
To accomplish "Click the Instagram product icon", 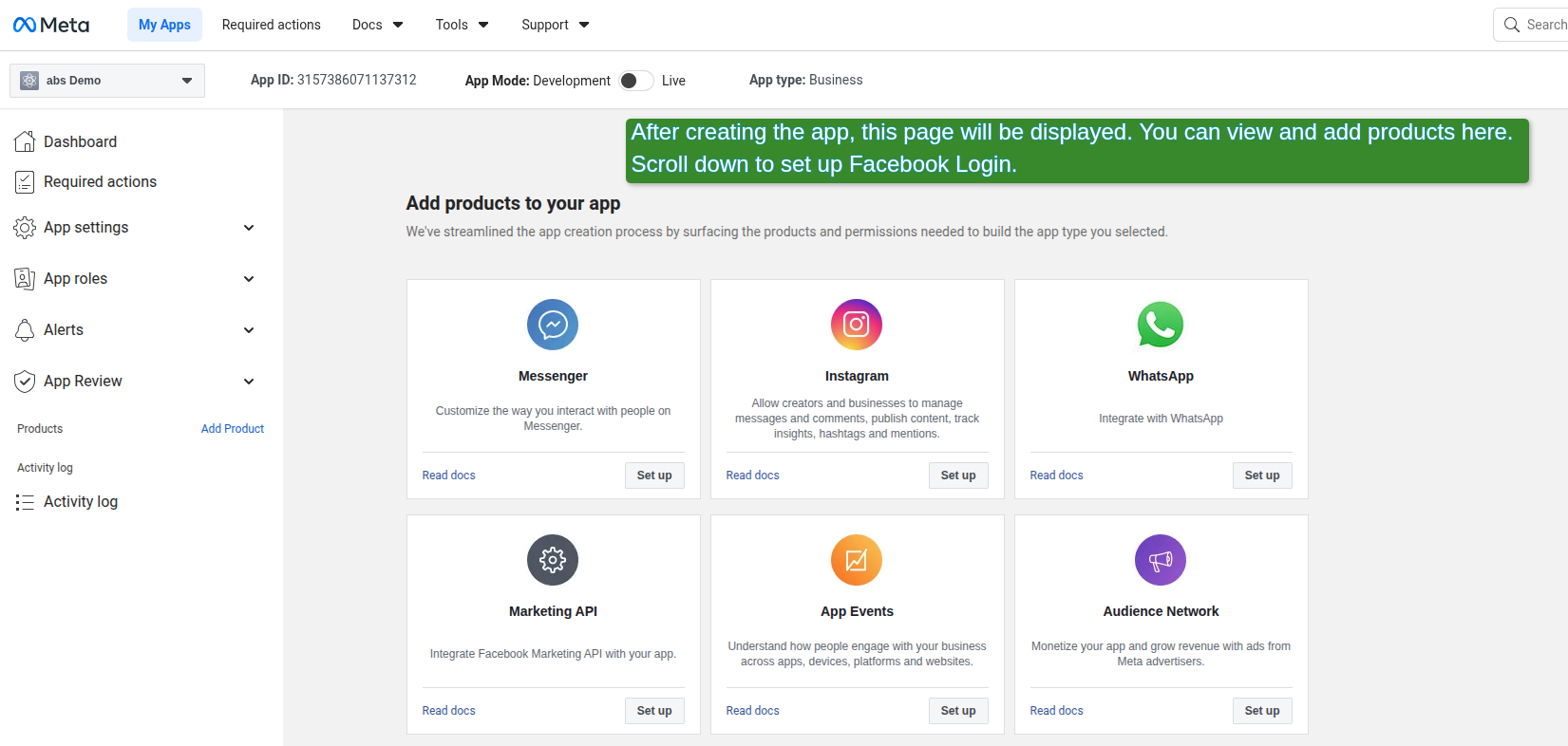I will pos(857,325).
